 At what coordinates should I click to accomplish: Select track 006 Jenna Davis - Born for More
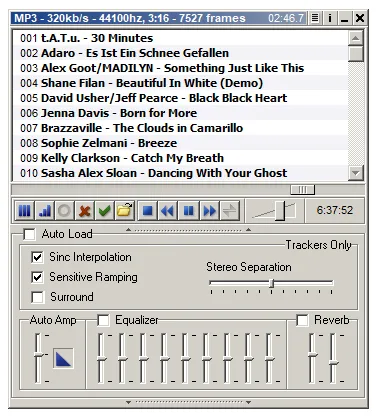tap(180, 113)
